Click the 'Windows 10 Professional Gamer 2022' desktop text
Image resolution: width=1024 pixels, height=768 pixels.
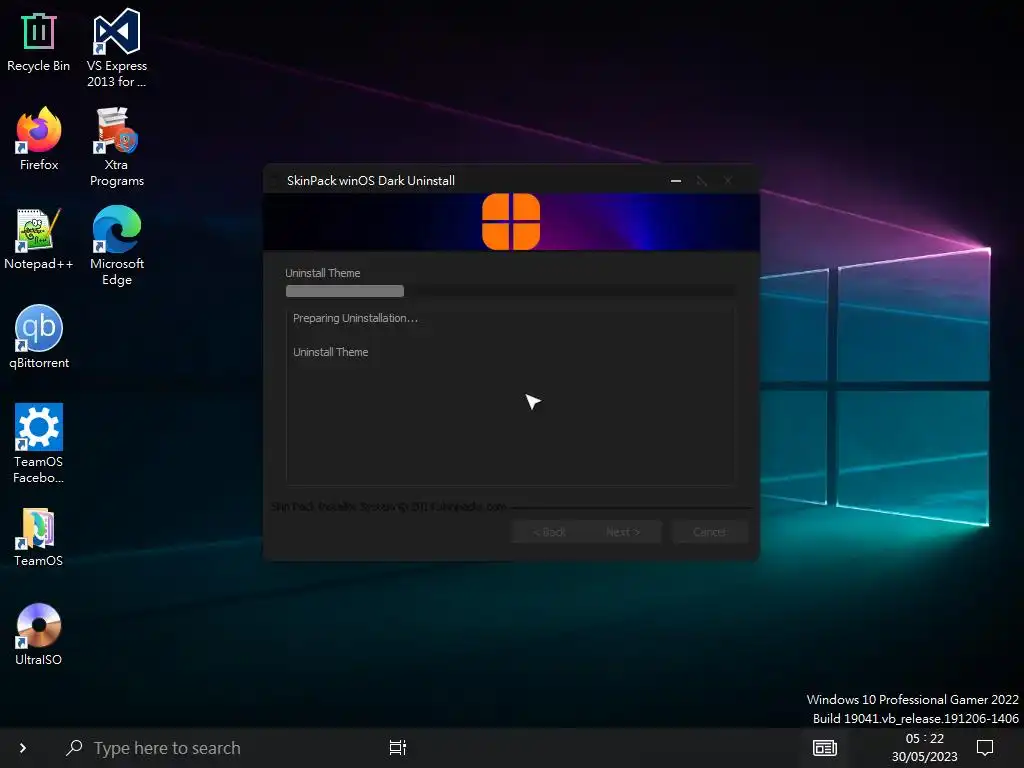912,699
